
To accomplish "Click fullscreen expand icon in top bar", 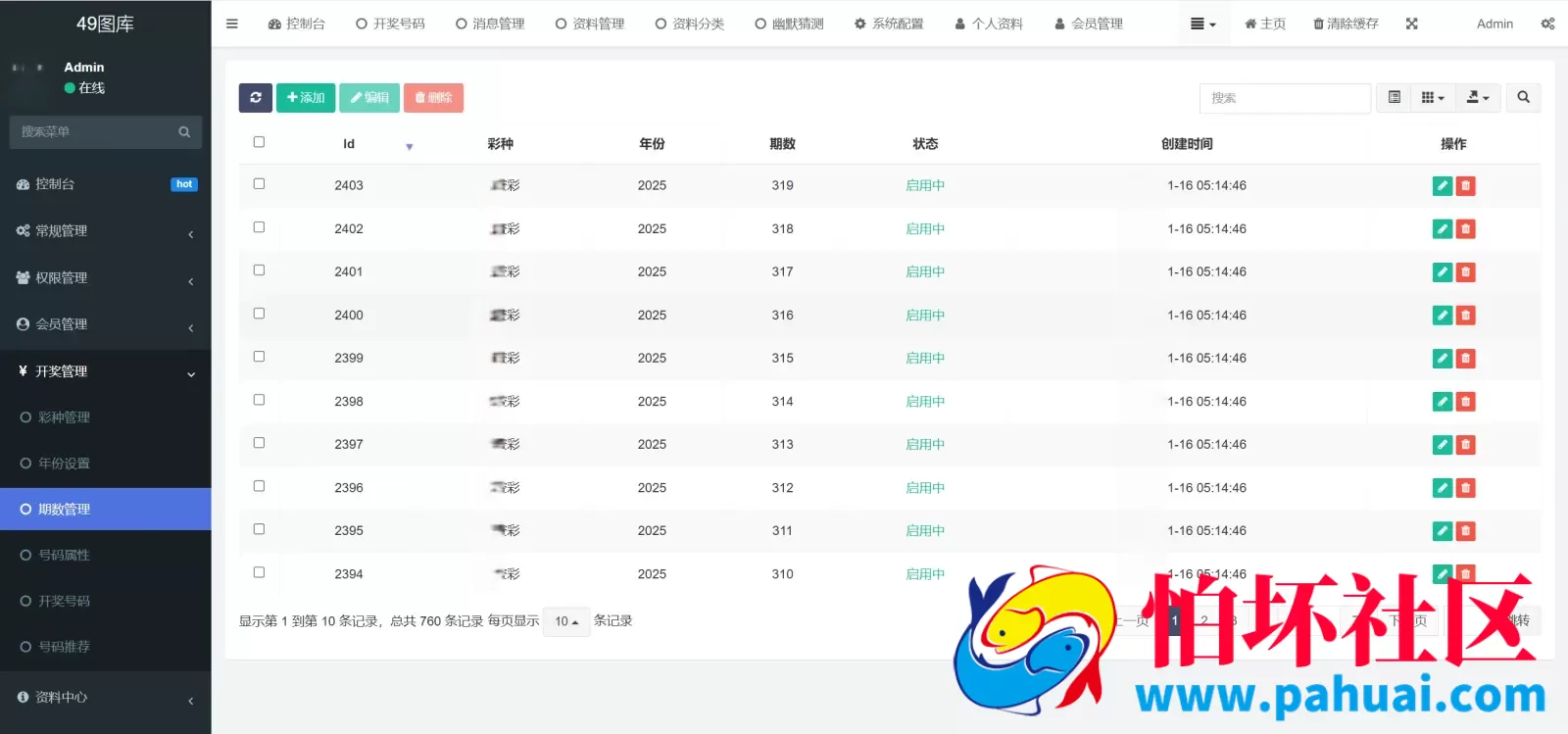I will tap(1411, 24).
